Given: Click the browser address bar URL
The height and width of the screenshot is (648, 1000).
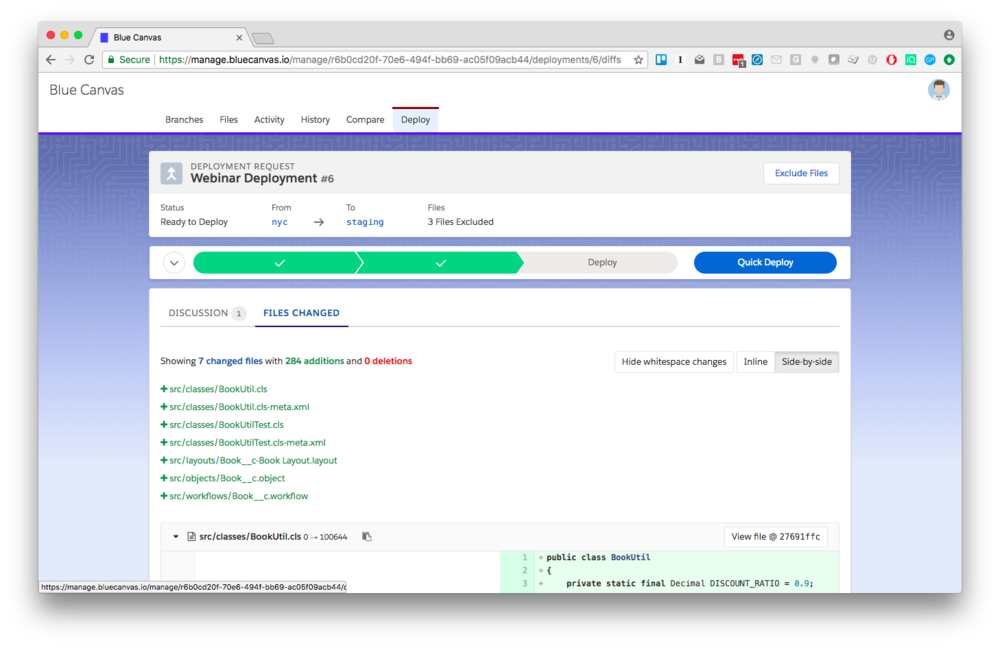Looking at the screenshot, I should [390, 60].
